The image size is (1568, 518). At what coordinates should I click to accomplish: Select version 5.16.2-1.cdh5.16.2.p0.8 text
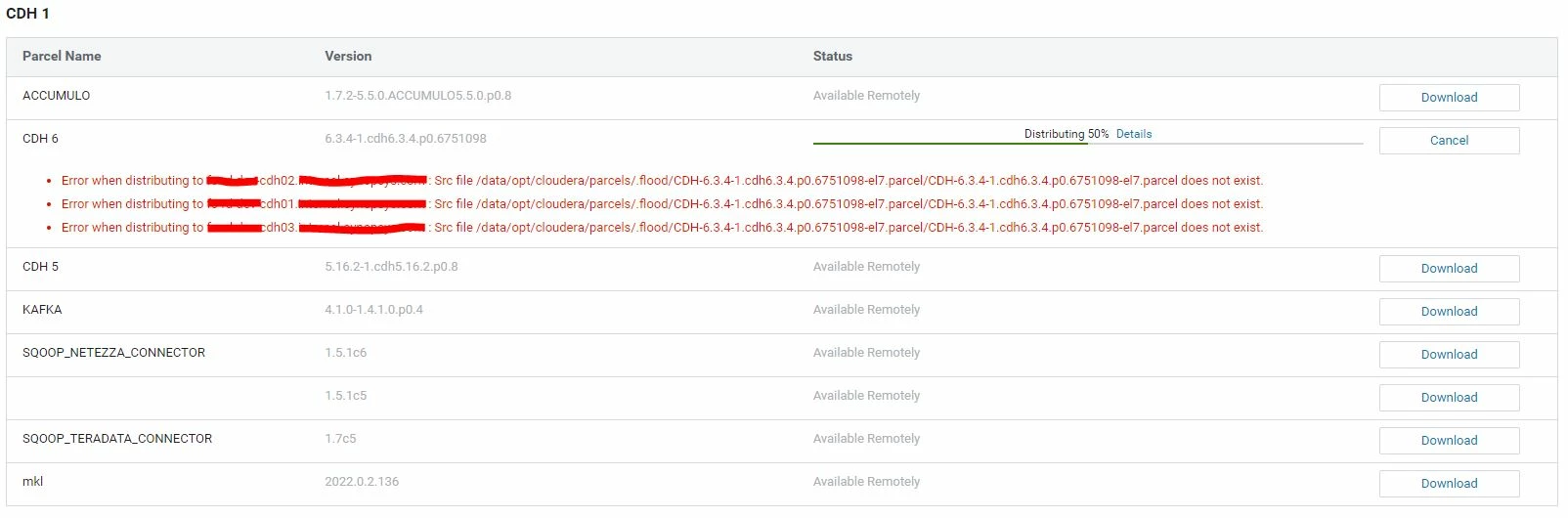click(x=391, y=267)
